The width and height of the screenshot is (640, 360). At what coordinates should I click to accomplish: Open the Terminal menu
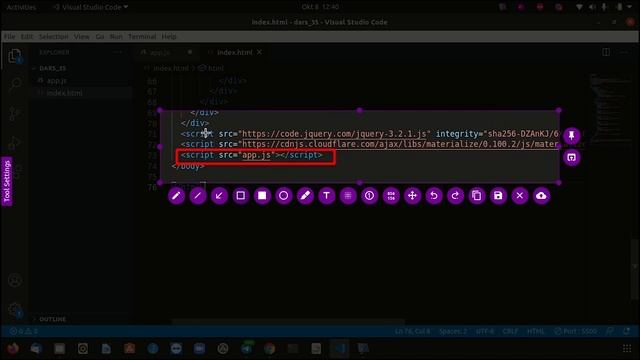(x=142, y=37)
